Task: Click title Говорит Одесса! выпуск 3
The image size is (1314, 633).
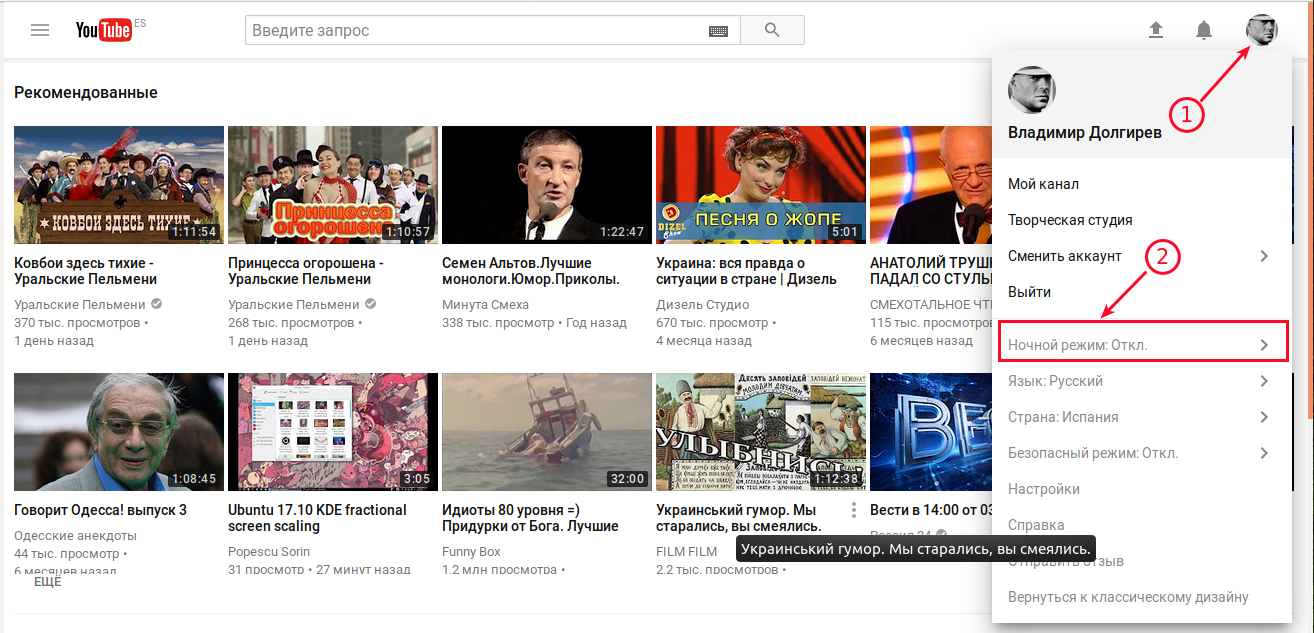Action: tap(100, 510)
